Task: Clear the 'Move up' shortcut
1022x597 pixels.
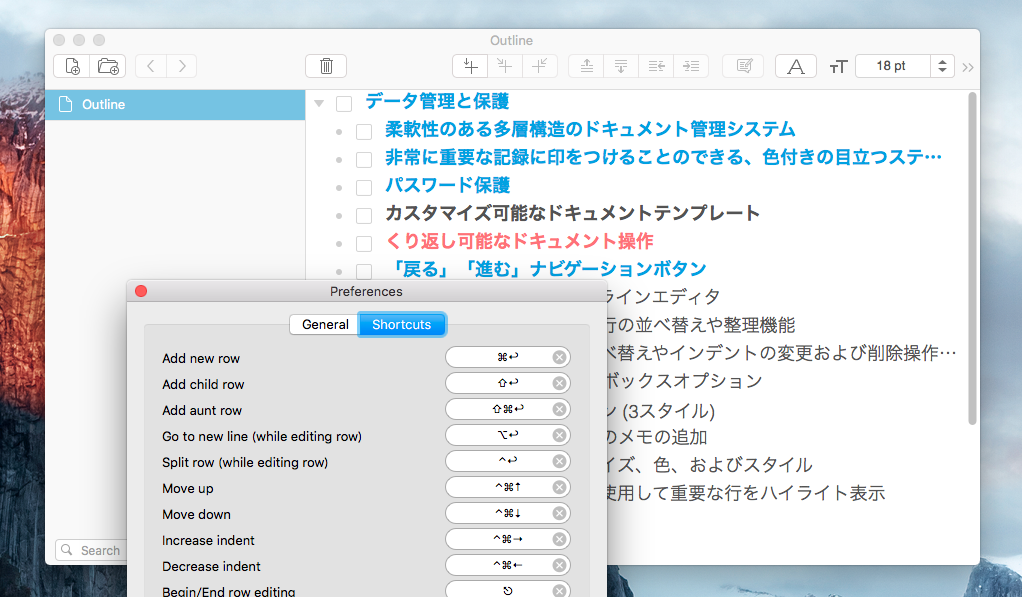Action: click(559, 488)
